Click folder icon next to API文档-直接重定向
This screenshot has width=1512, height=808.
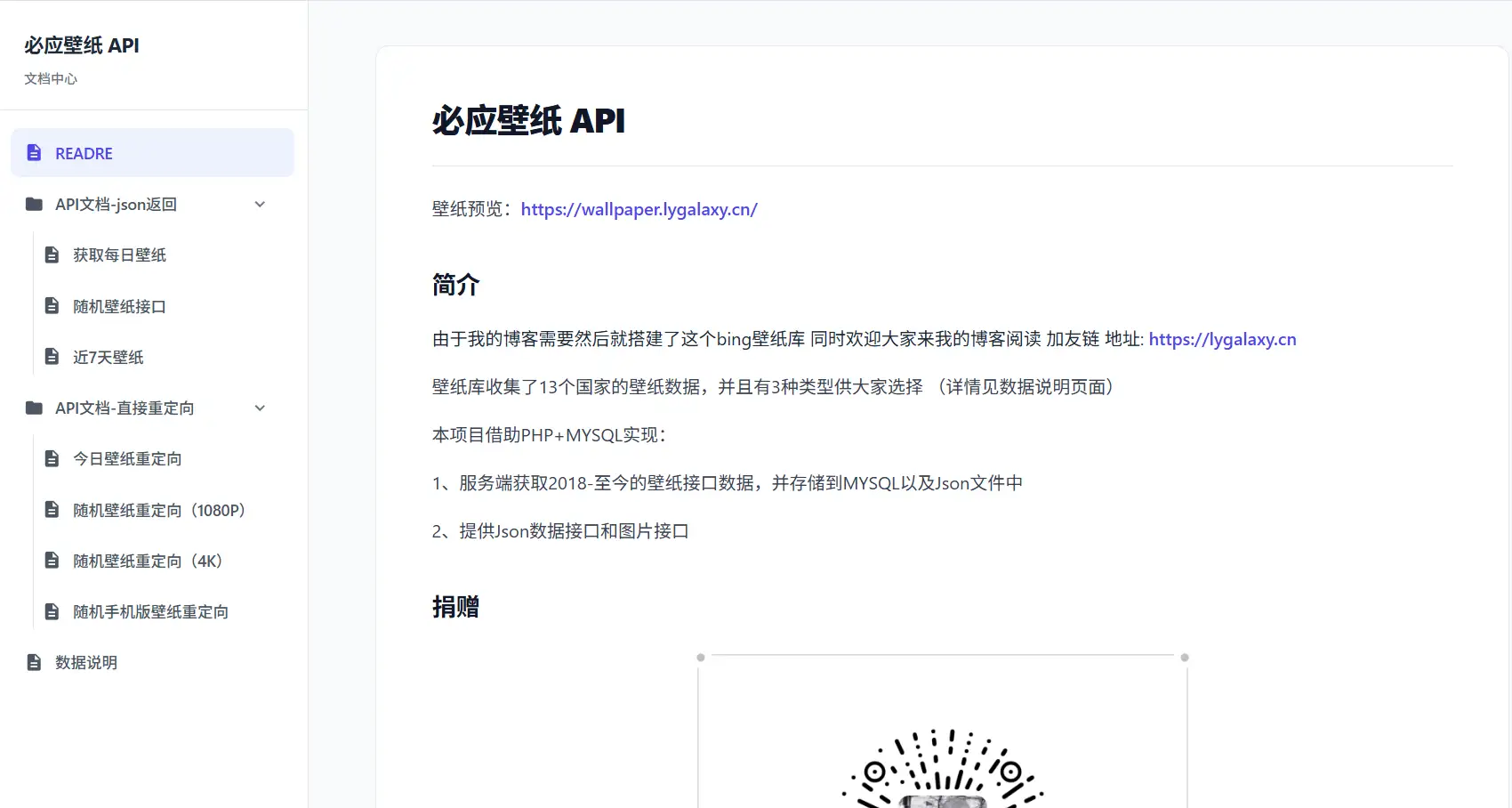coord(34,408)
